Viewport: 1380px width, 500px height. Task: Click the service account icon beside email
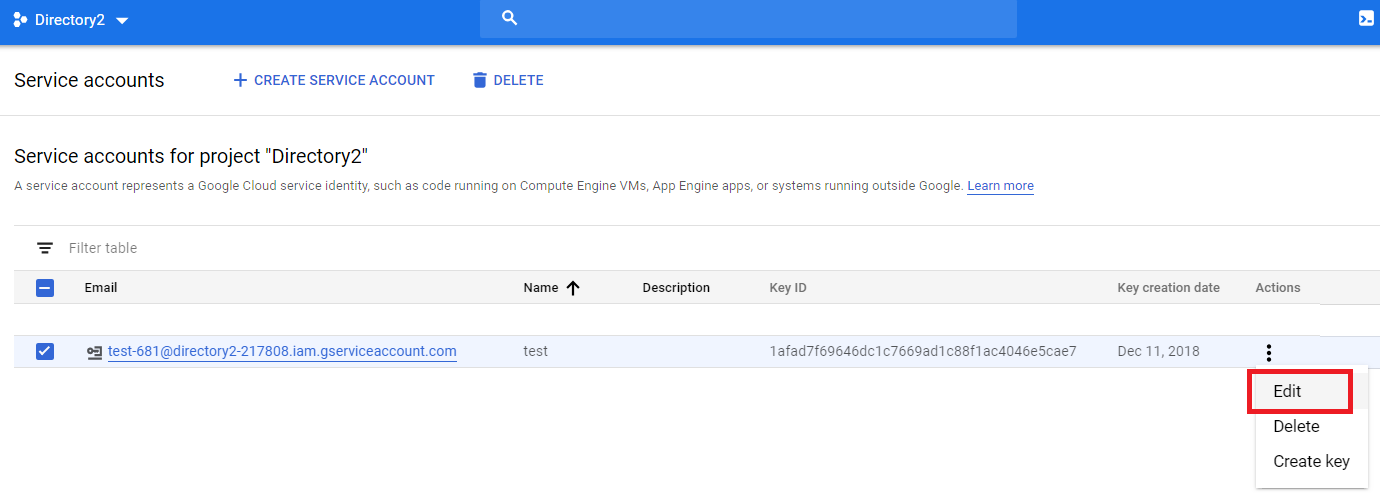[x=95, y=352]
